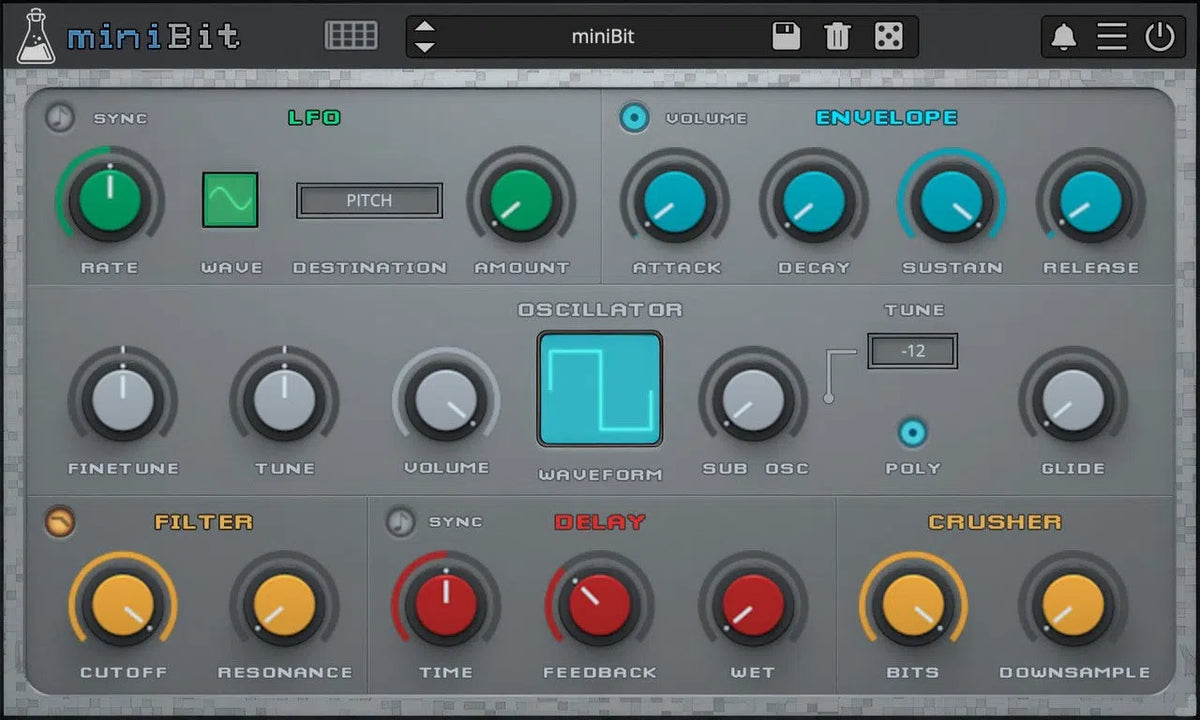The image size is (1200, 720).
Task: Click the preset stepper arrows
Action: [x=424, y=35]
